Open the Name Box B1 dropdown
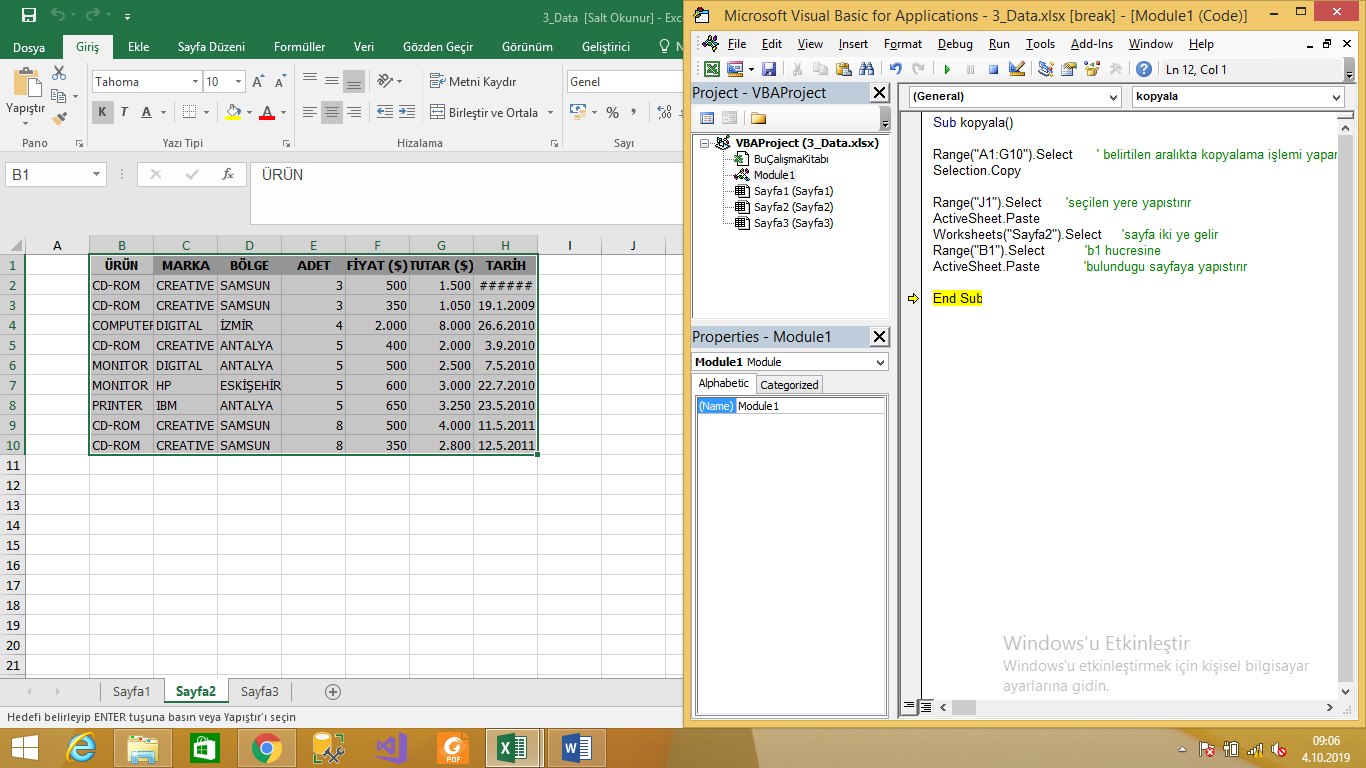The height and width of the screenshot is (768, 1366). click(x=97, y=174)
